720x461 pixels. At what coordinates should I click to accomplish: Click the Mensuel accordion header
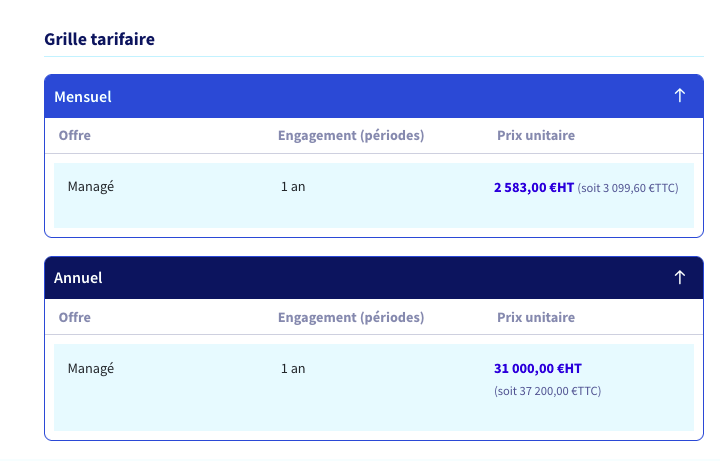click(374, 96)
